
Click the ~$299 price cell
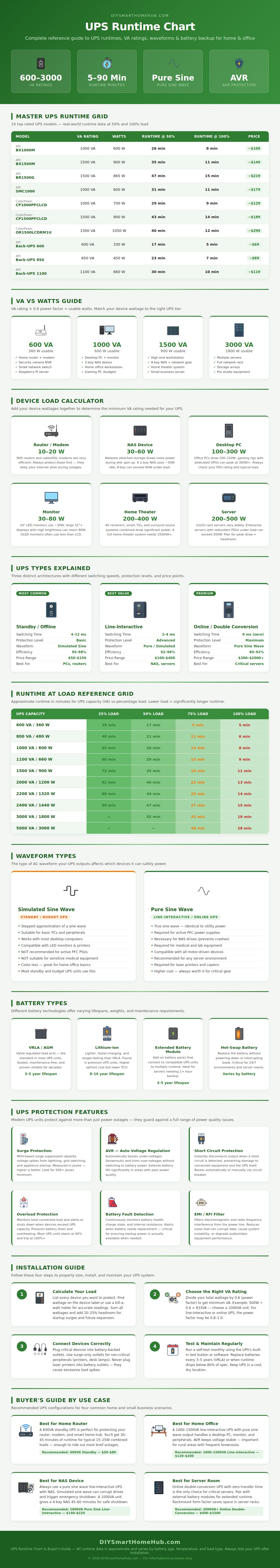(255, 231)
